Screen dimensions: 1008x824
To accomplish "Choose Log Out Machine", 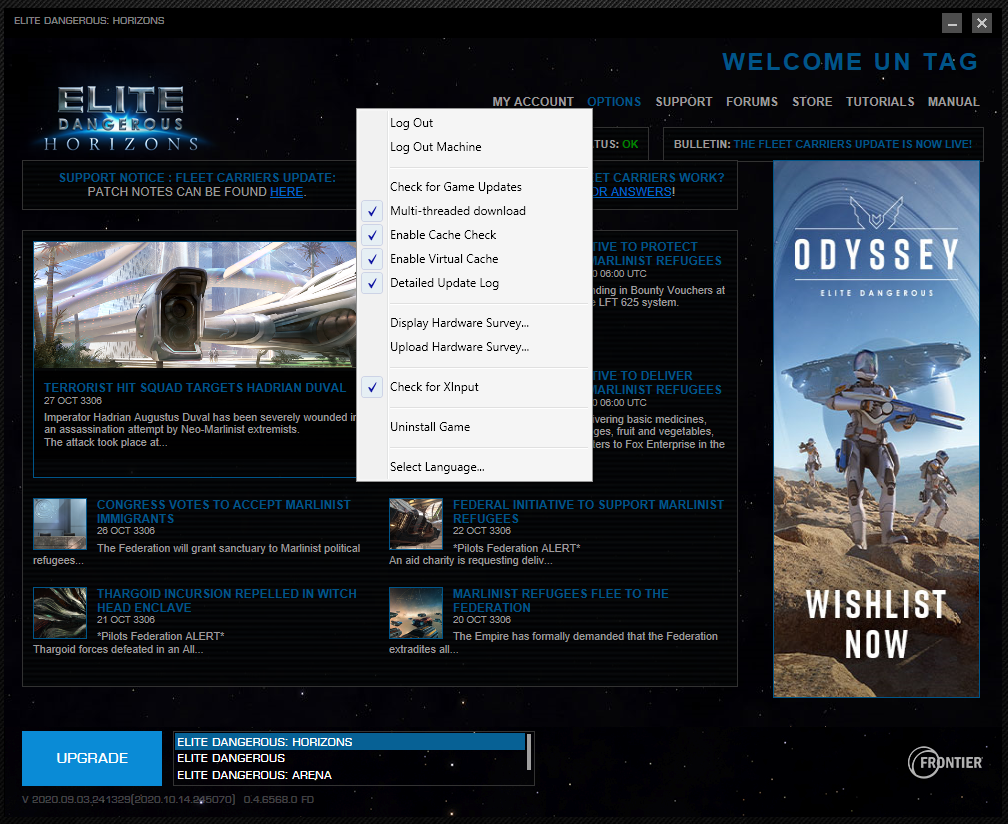I will [x=474, y=147].
